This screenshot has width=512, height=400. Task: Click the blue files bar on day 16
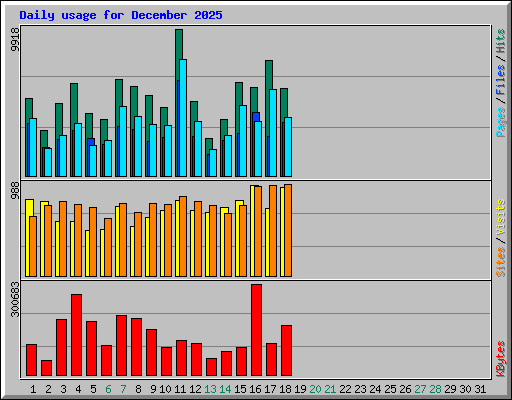tap(256, 117)
